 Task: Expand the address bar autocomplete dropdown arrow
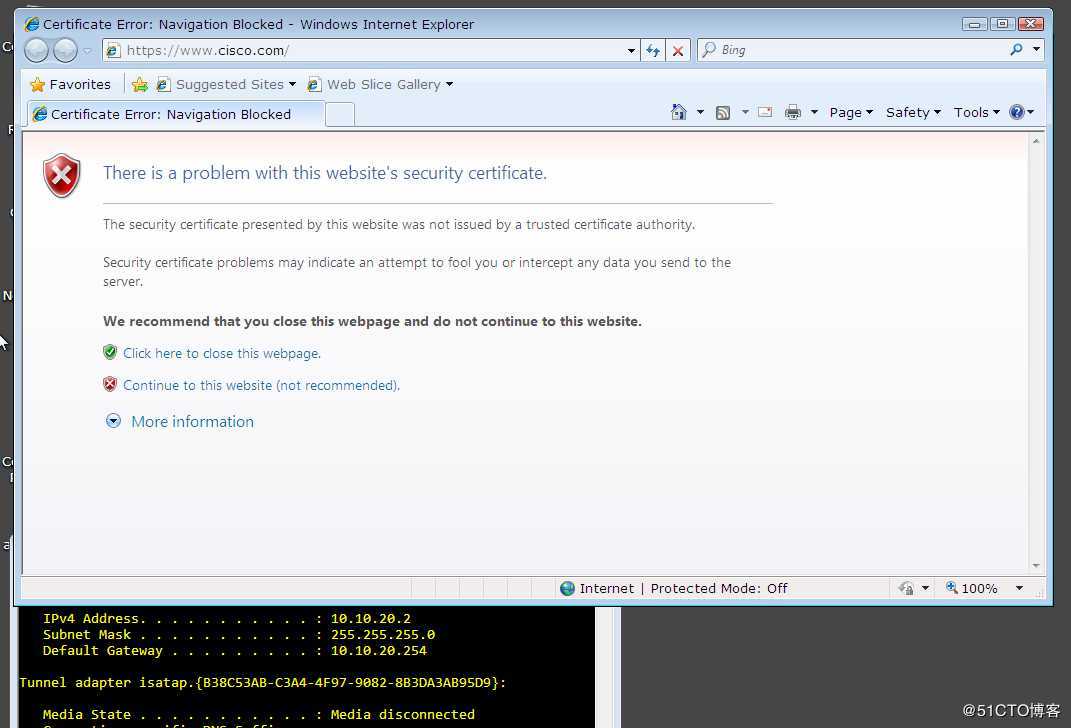(631, 51)
